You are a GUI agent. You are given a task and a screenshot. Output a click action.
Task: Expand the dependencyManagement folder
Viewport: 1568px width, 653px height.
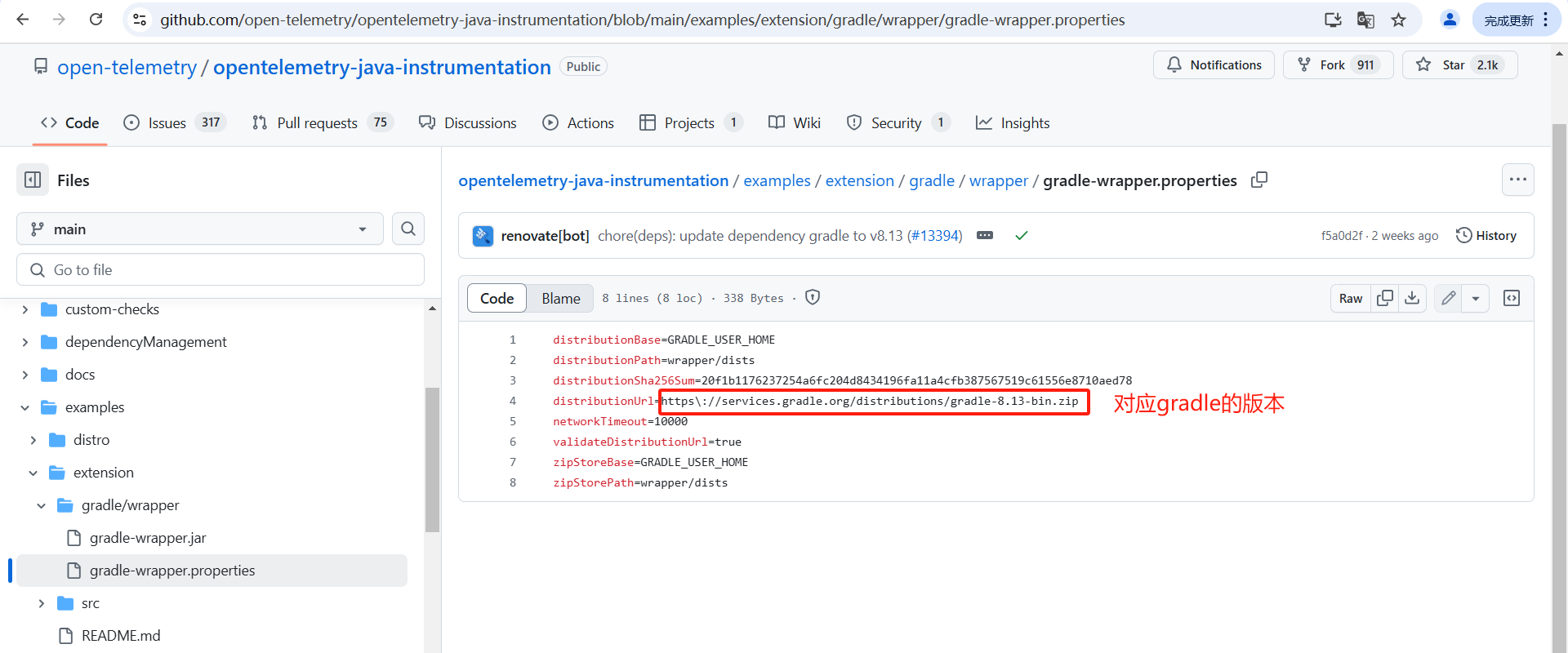tap(24, 342)
